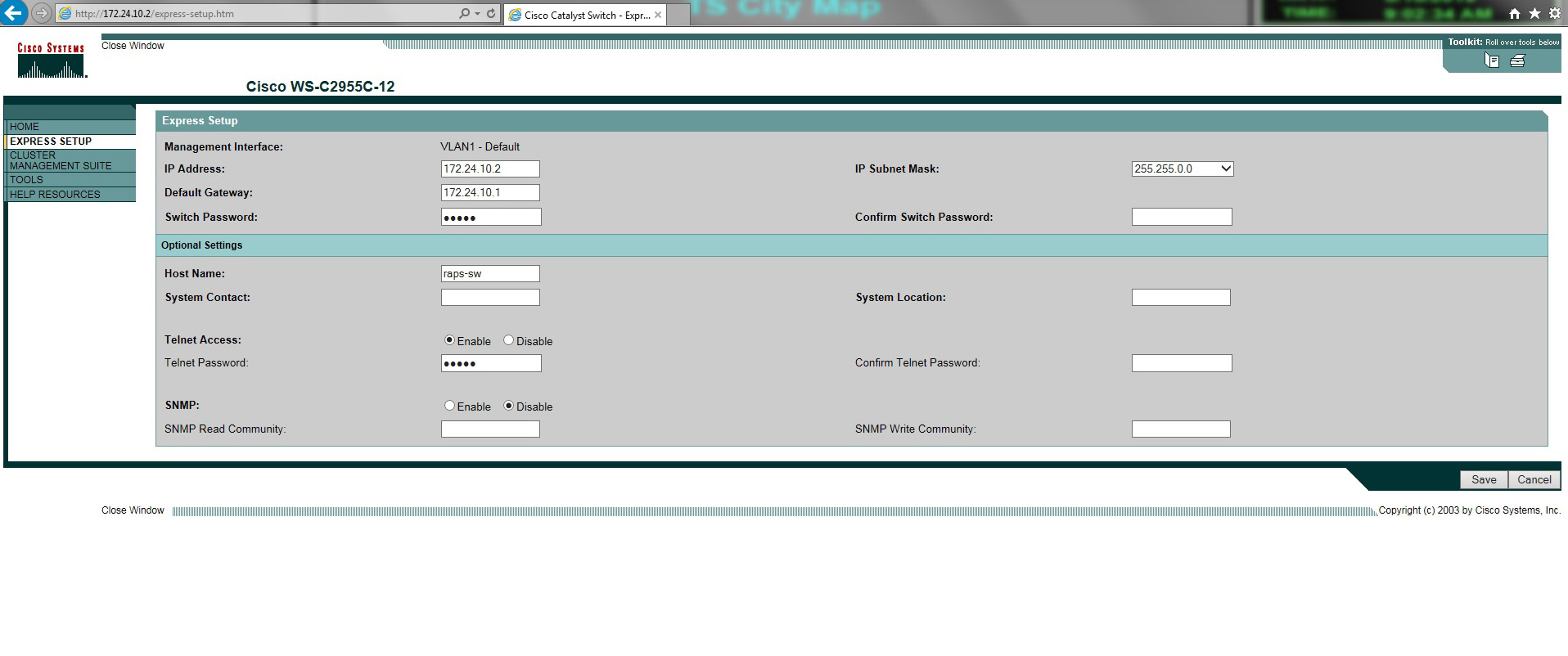Click Confirm Switch Password field

tap(1182, 217)
